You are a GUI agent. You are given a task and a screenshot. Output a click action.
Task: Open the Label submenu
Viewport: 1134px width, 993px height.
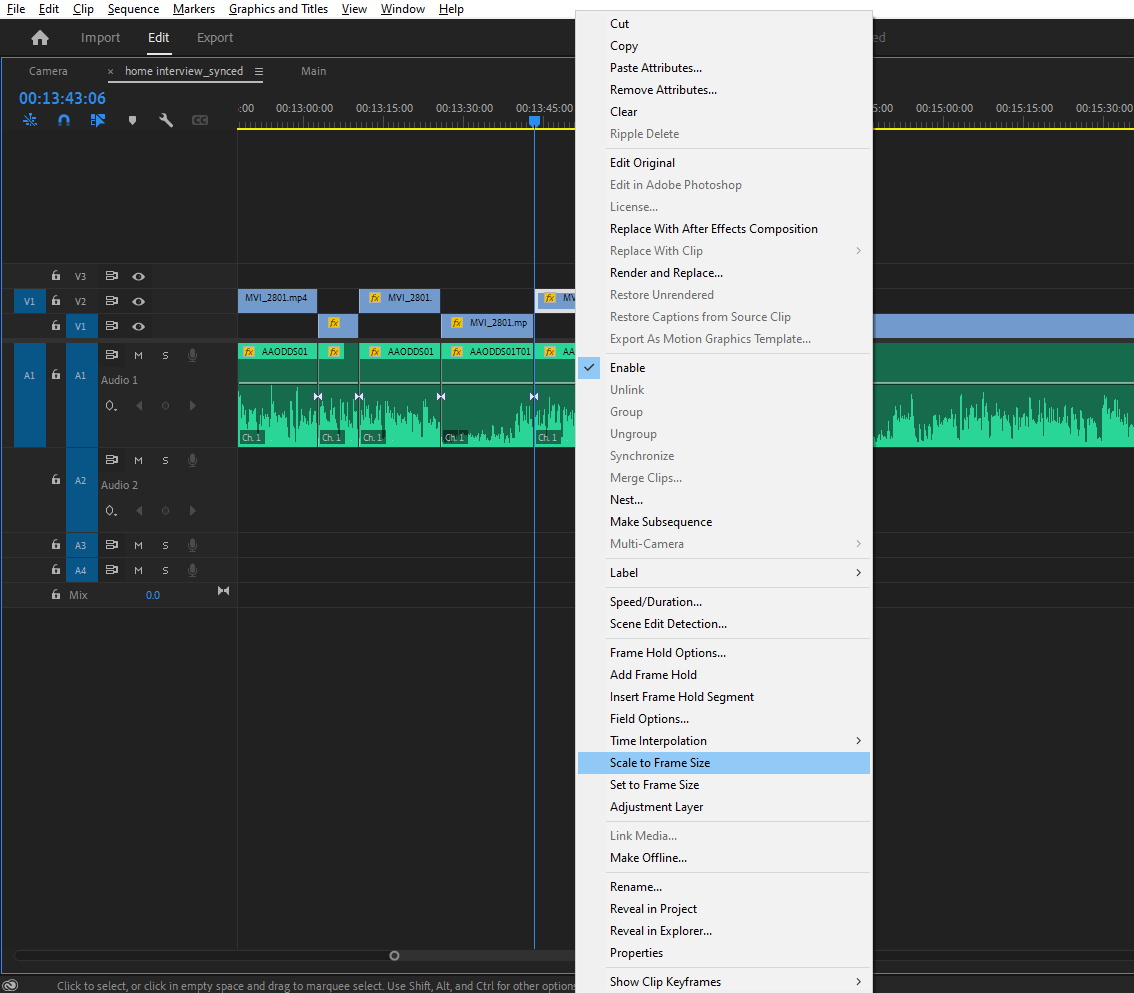624,572
